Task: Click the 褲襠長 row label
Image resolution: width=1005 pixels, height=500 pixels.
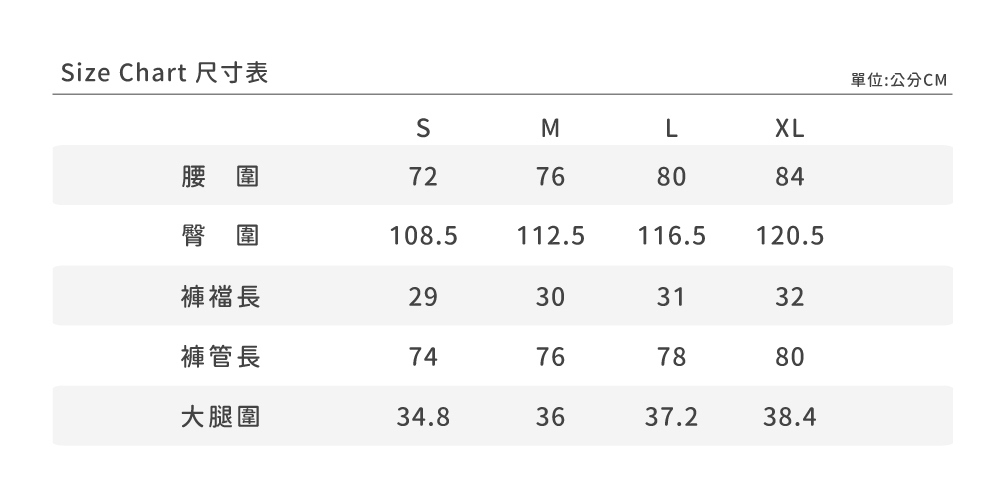Action: point(221,297)
